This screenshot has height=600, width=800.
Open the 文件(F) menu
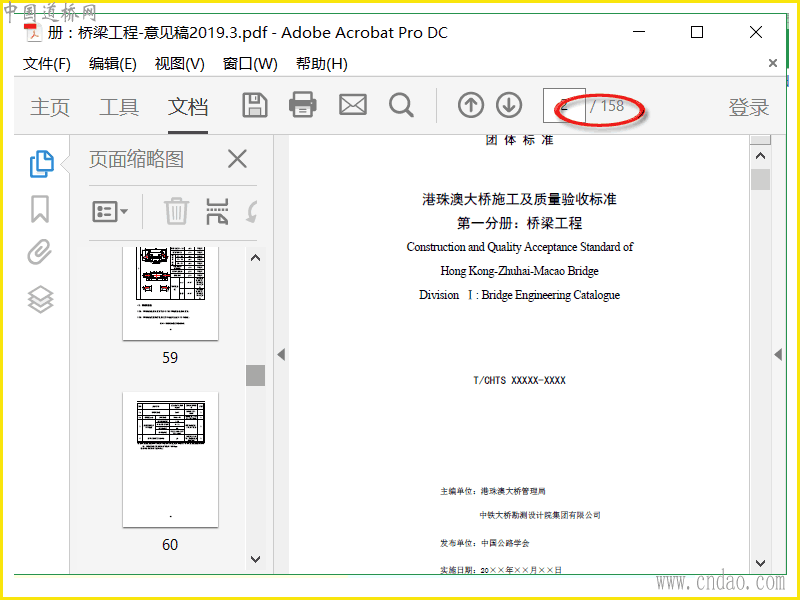[46, 64]
